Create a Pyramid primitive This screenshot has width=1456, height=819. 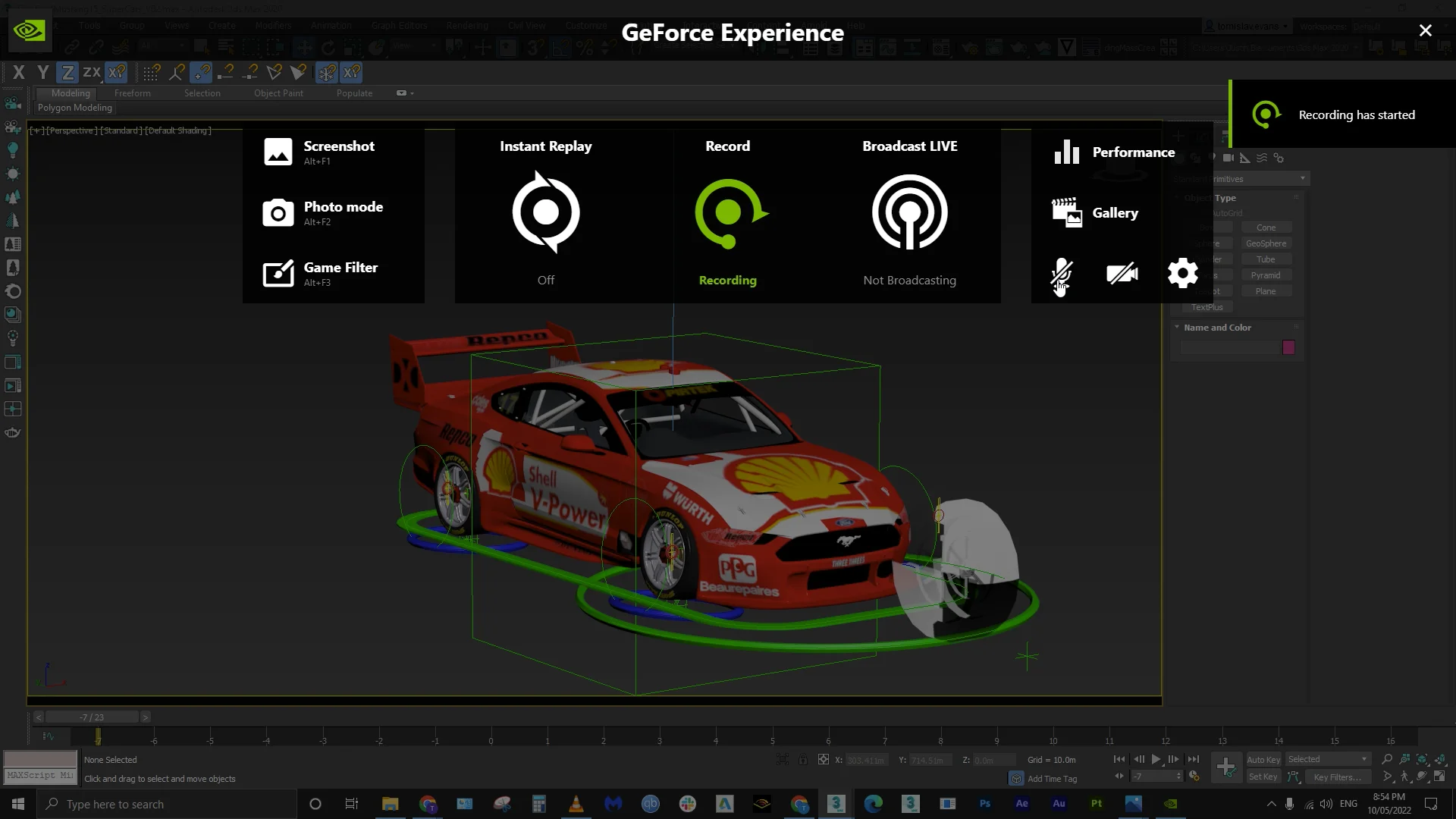[x=1266, y=275]
